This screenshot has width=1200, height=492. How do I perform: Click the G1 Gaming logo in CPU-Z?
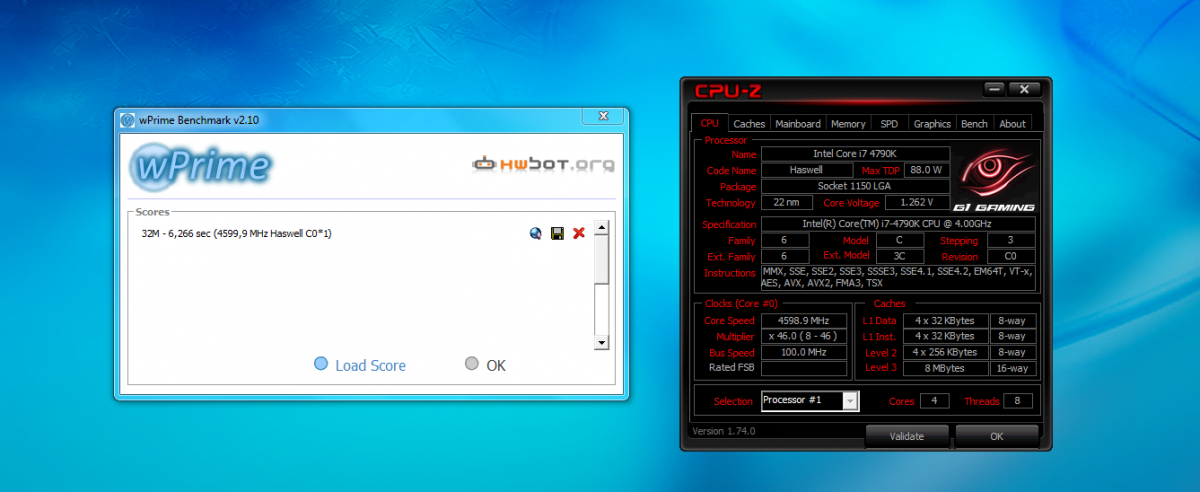[995, 179]
